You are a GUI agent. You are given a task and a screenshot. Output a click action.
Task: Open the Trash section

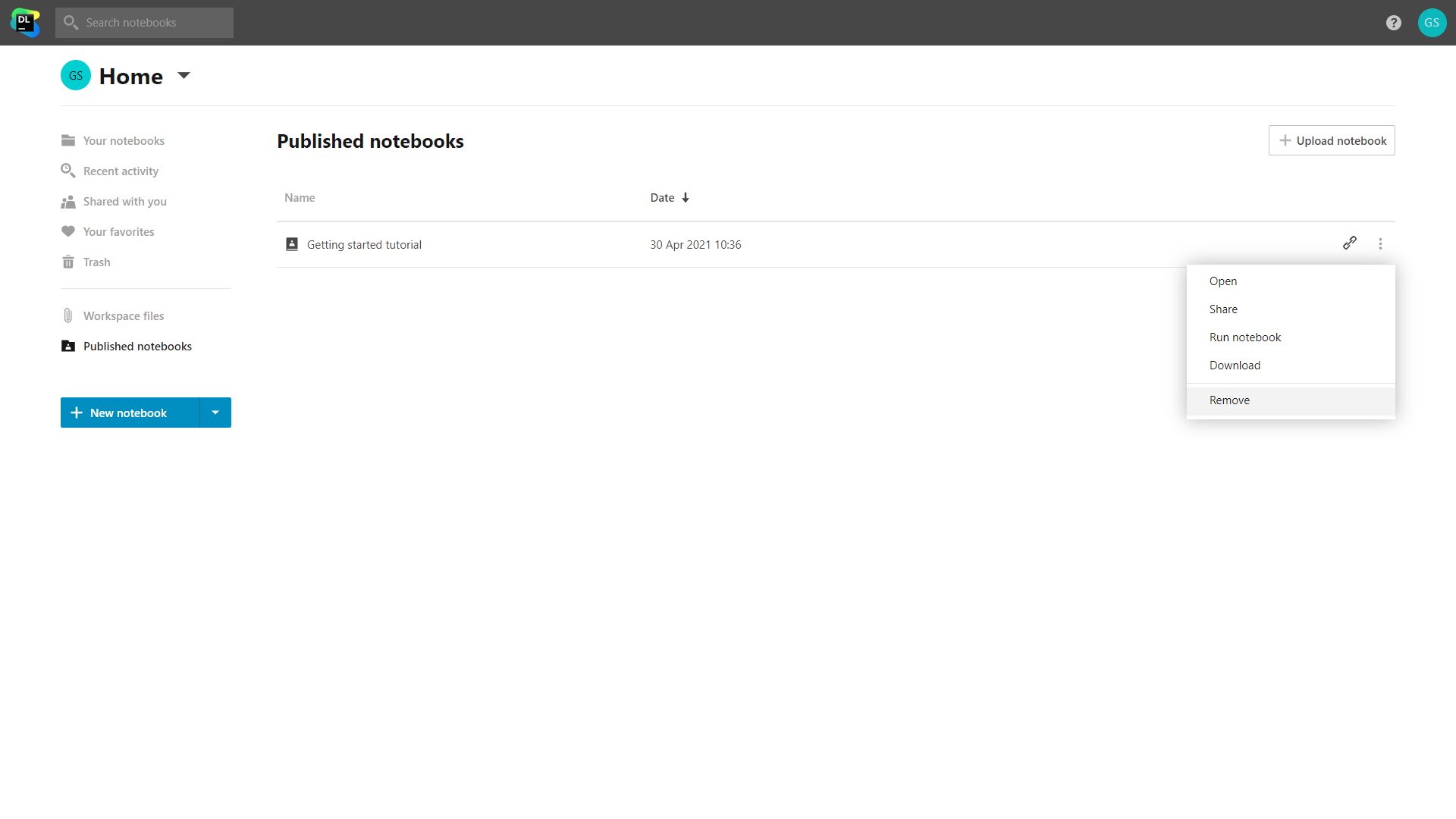coord(97,262)
